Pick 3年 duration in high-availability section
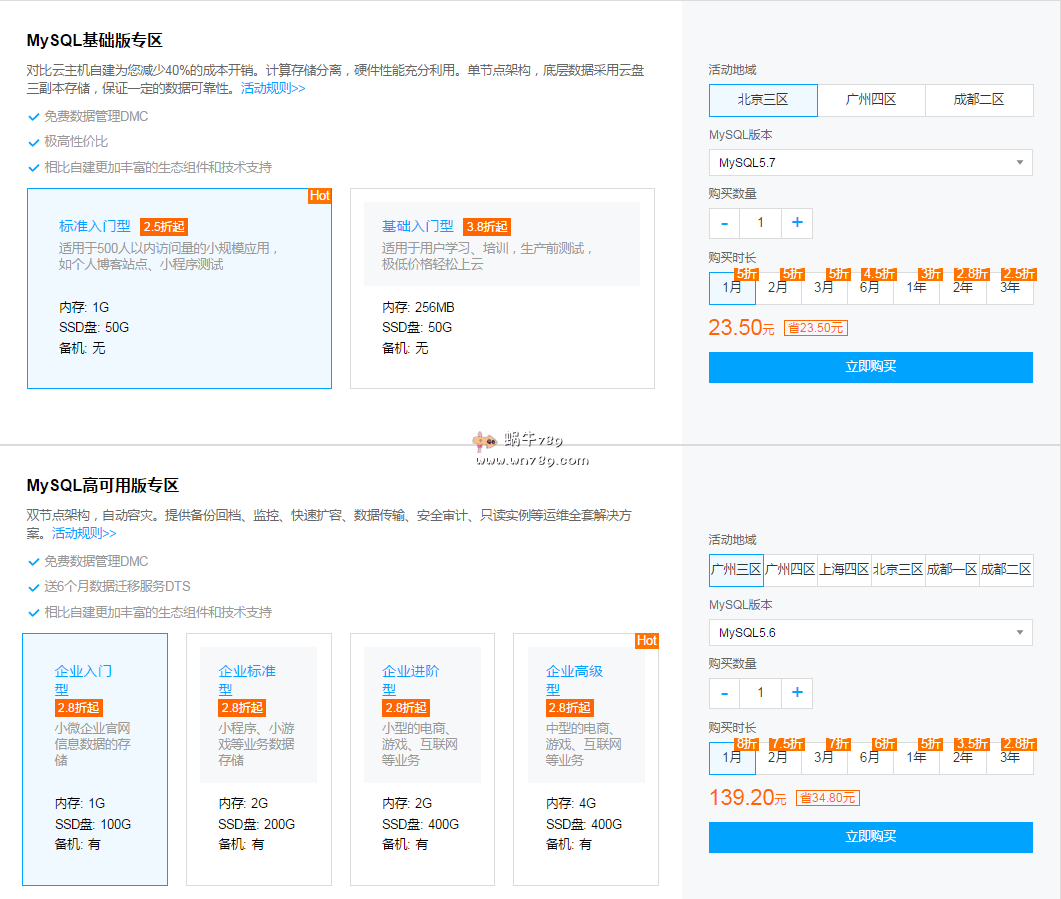Viewport: 1061px width, 899px height. [x=1010, y=758]
